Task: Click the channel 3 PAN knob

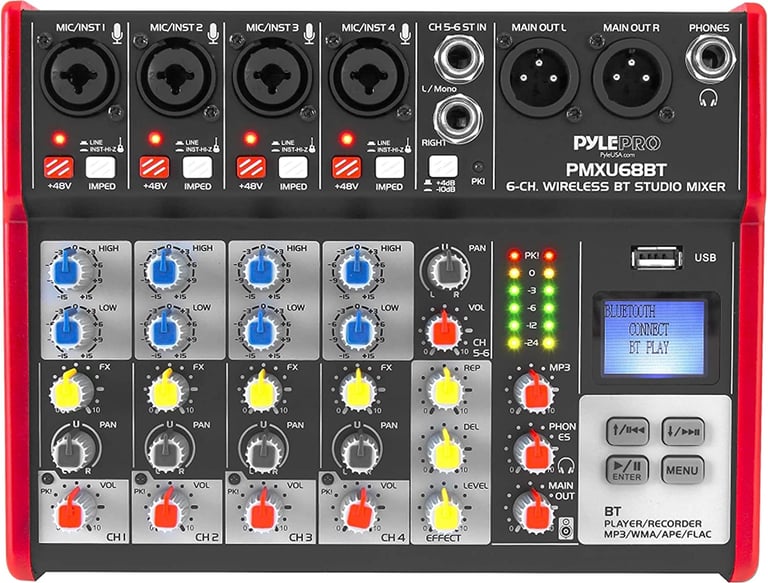Action: coord(262,449)
